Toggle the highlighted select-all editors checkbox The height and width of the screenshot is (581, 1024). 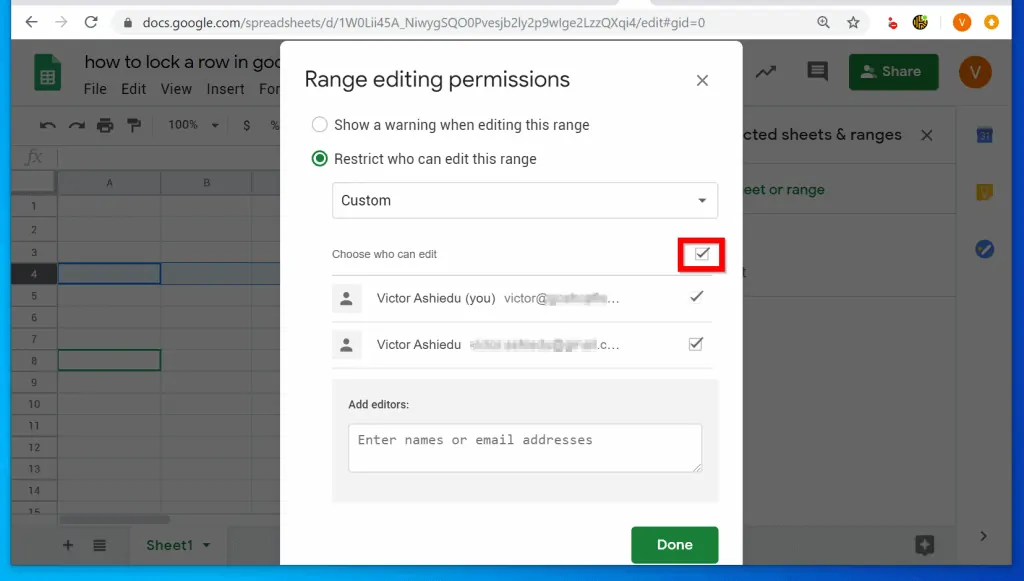(x=701, y=255)
